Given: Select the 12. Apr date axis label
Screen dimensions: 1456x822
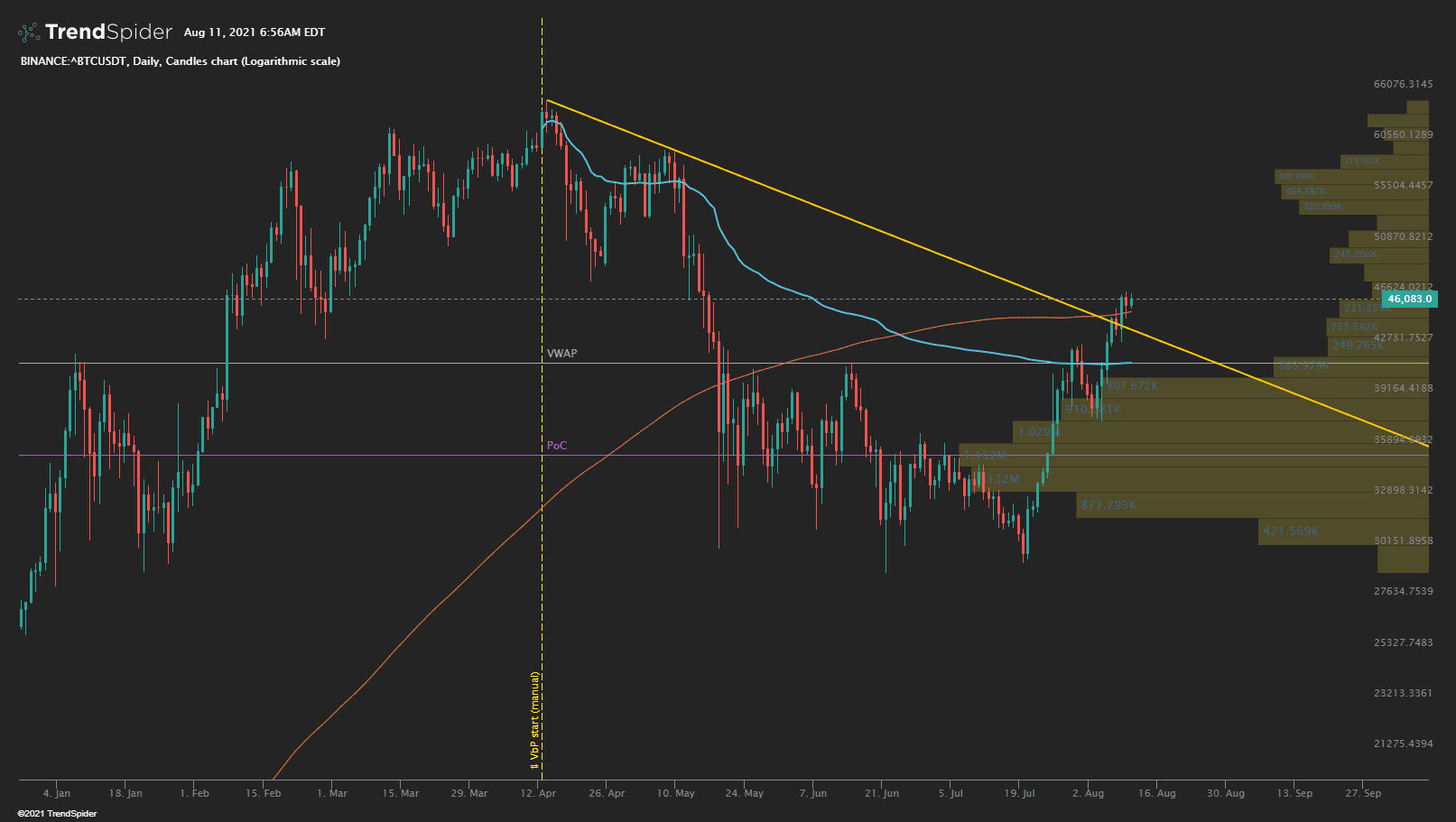Looking at the screenshot, I should coord(539,793).
